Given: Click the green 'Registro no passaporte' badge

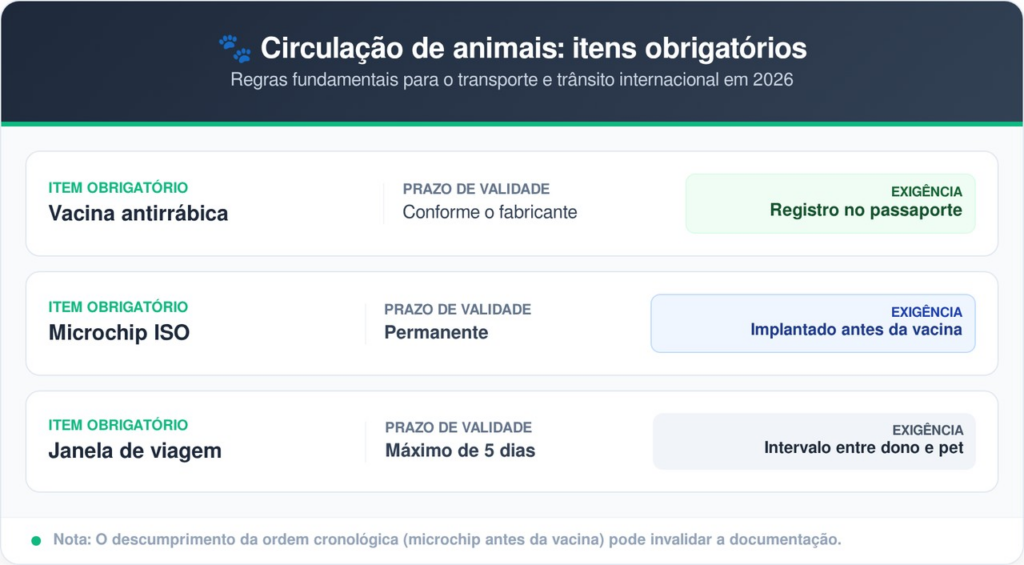Looking at the screenshot, I should (x=830, y=203).
